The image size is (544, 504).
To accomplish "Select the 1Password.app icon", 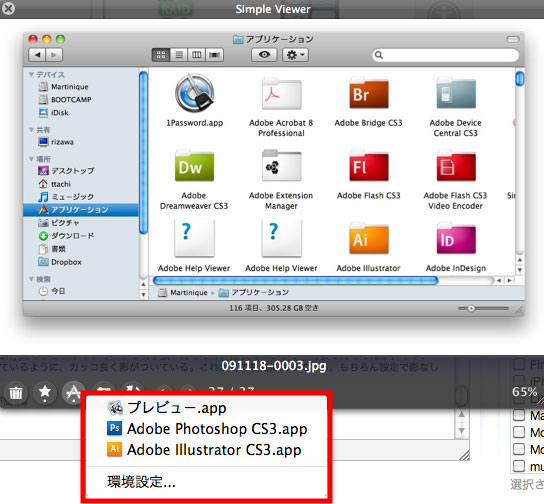I will [x=194, y=93].
